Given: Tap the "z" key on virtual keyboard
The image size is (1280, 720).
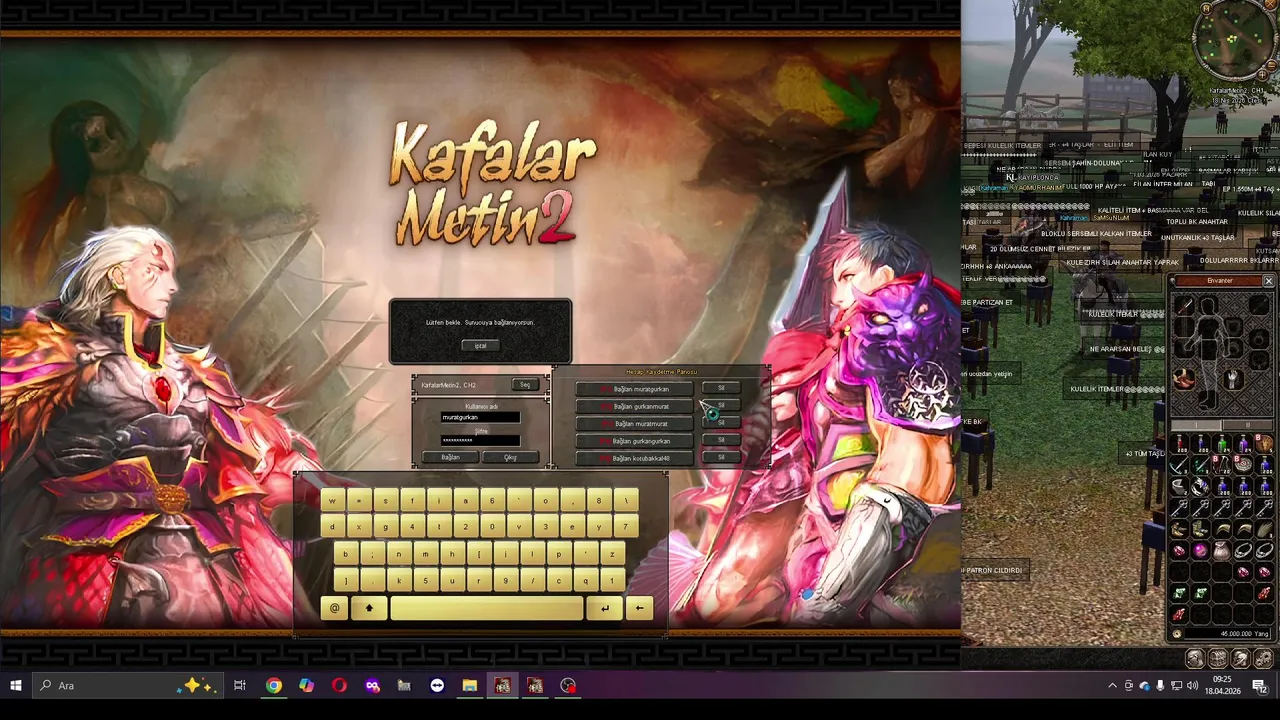Looking at the screenshot, I should click(612, 554).
